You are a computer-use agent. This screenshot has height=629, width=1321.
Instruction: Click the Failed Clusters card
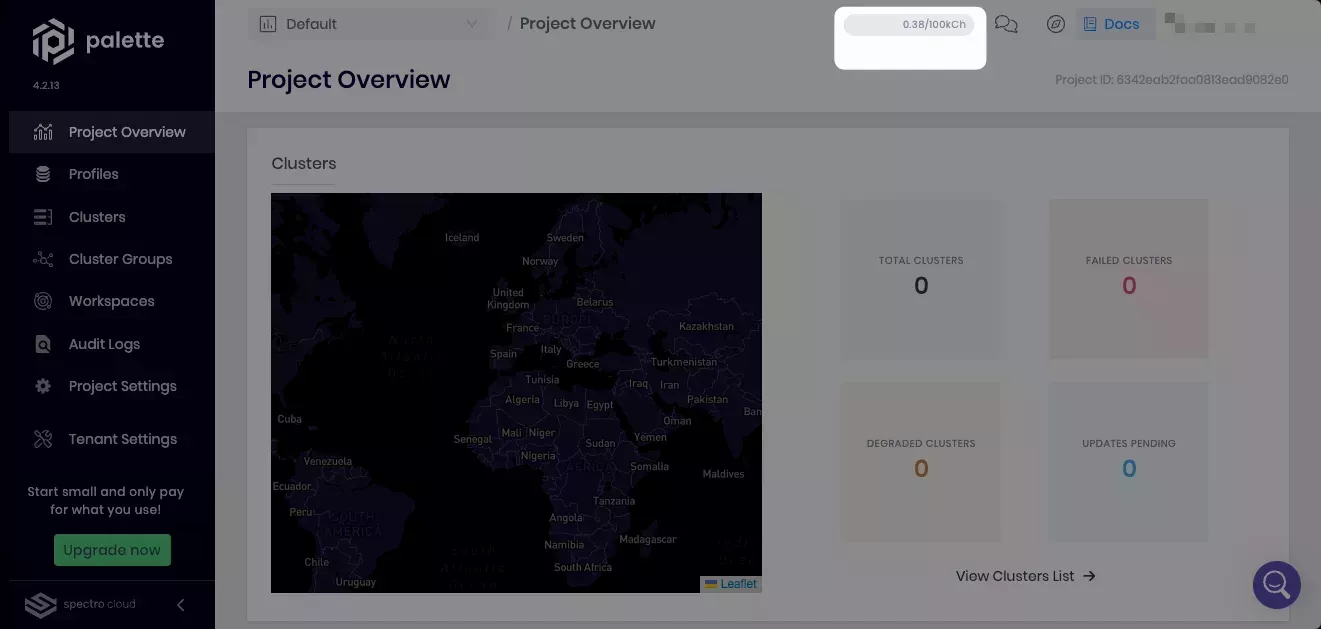coord(1128,278)
